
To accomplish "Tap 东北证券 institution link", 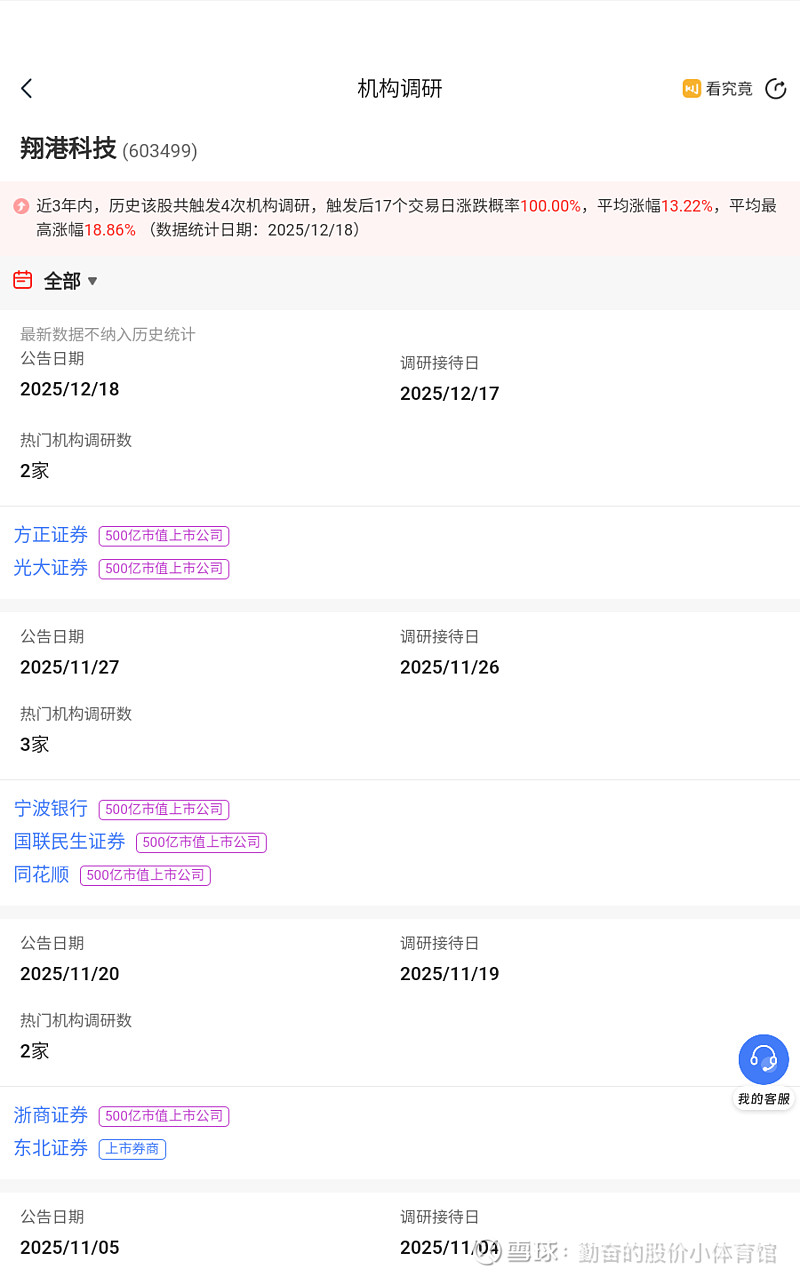I will tap(51, 1148).
